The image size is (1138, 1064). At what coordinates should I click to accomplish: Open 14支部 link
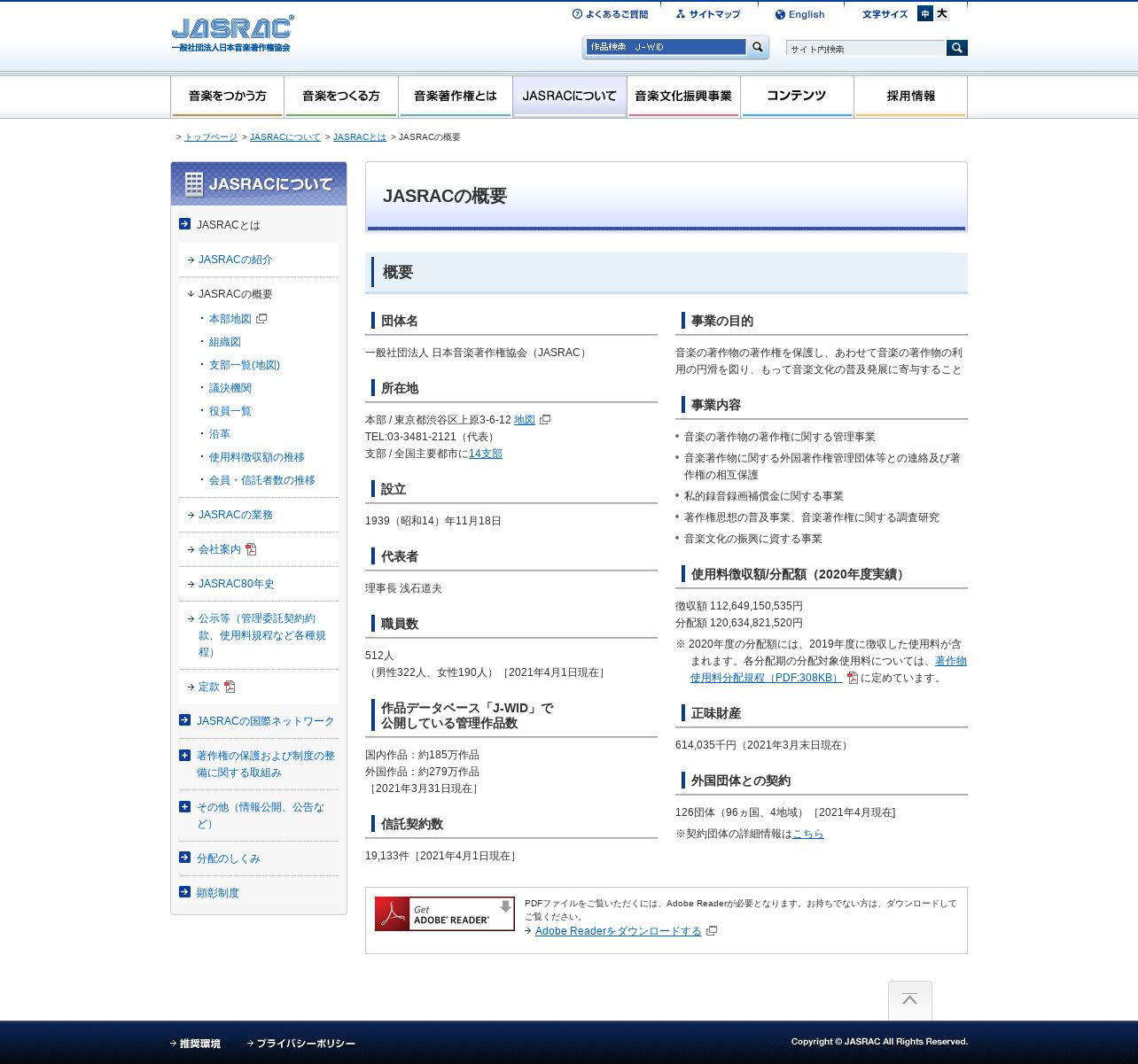point(486,454)
